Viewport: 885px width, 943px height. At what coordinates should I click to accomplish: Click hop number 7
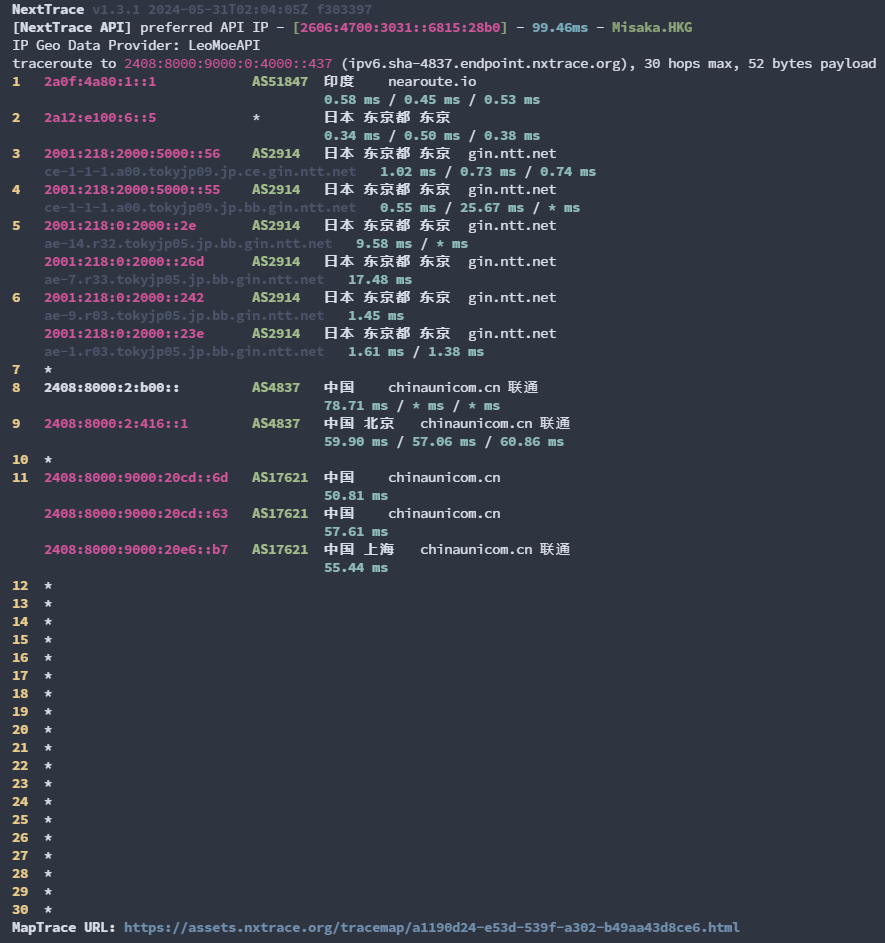point(16,370)
